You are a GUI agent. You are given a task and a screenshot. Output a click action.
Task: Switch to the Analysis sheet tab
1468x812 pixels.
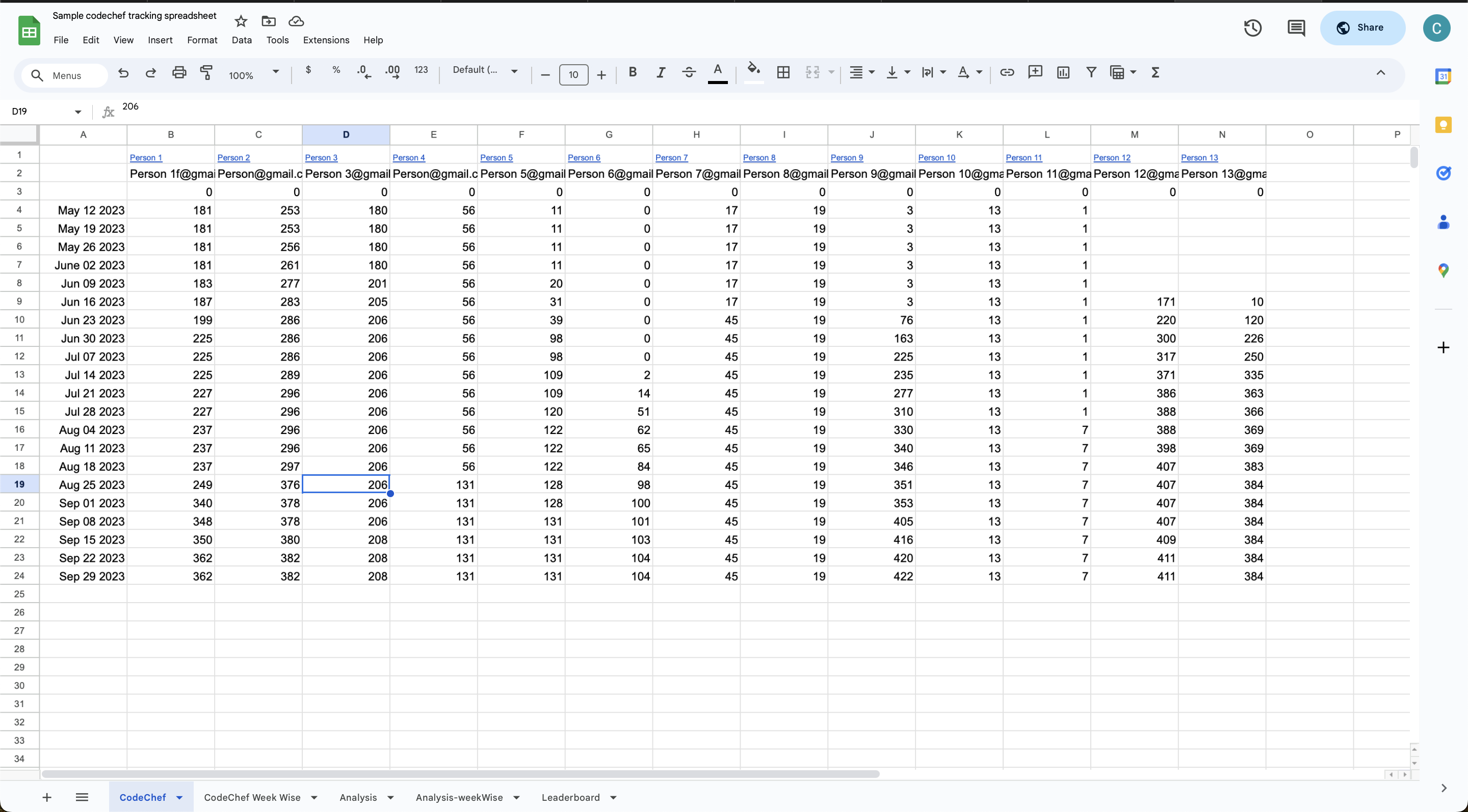358,797
